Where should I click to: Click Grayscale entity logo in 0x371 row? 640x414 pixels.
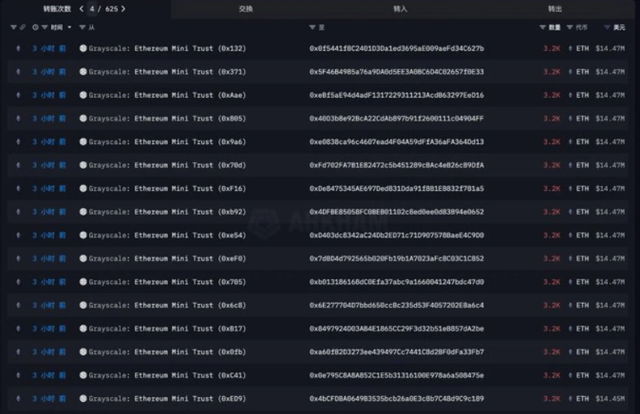83,72
